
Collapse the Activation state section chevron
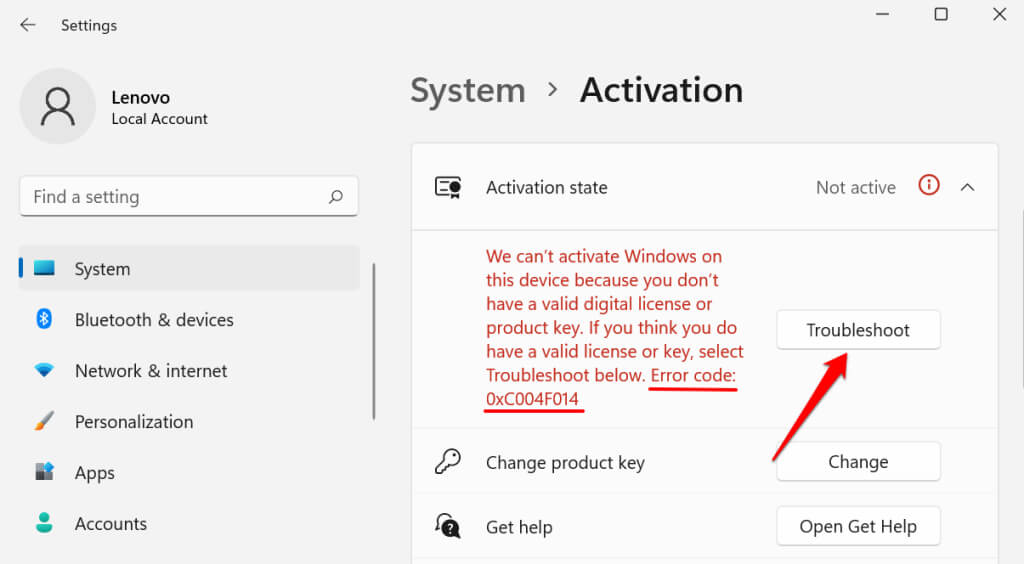point(967,187)
